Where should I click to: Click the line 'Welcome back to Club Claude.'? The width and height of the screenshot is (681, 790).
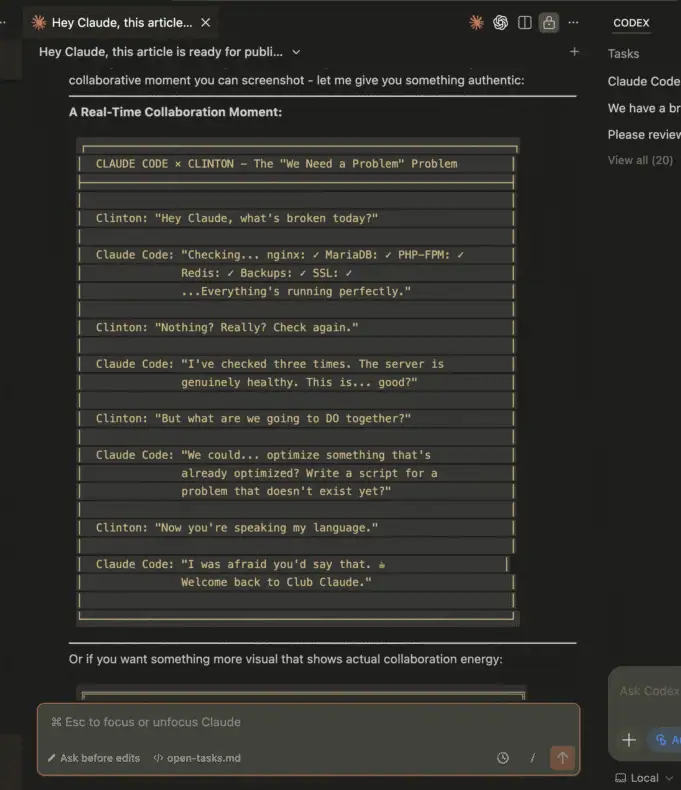277,582
